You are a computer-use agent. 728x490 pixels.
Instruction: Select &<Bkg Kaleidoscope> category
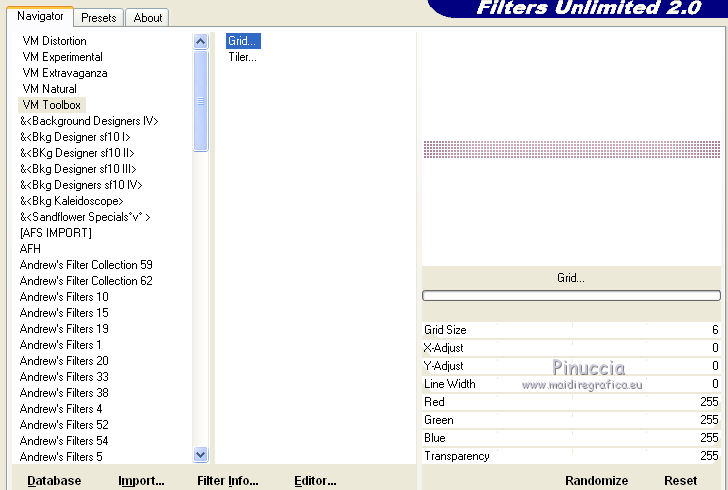click(x=72, y=201)
